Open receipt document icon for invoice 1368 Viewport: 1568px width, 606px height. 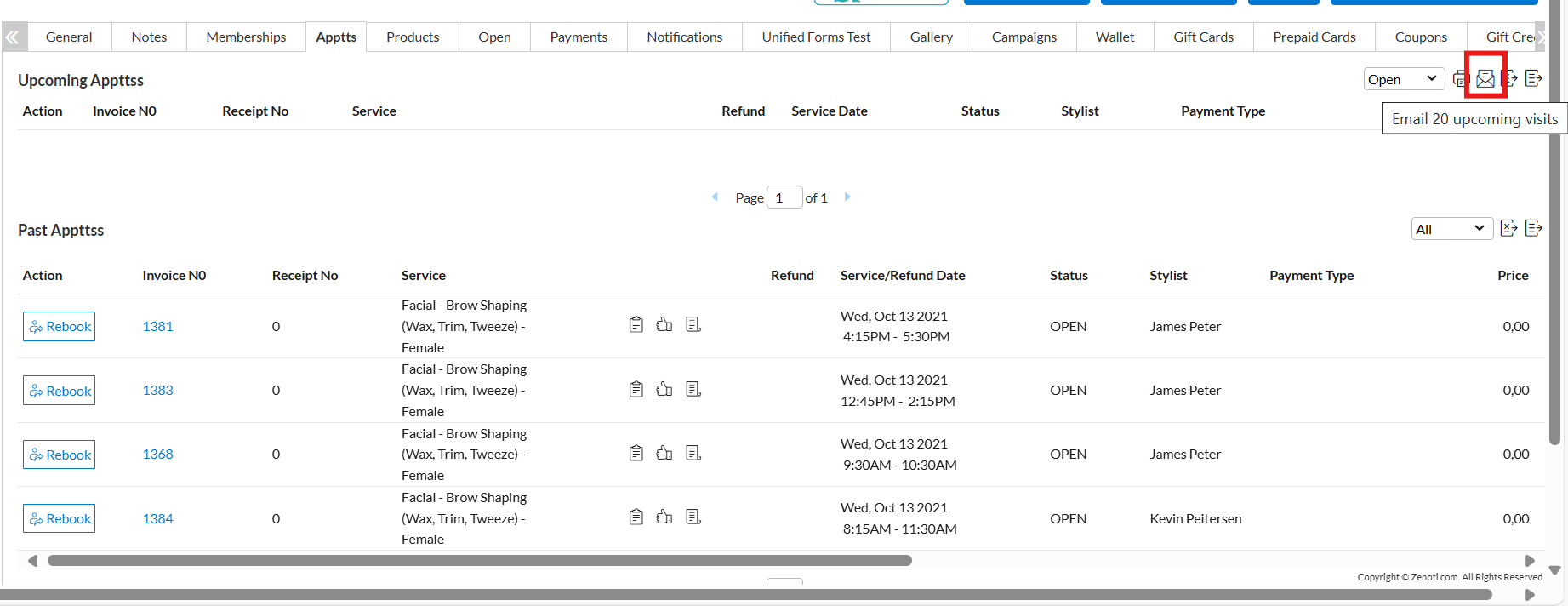(x=693, y=453)
